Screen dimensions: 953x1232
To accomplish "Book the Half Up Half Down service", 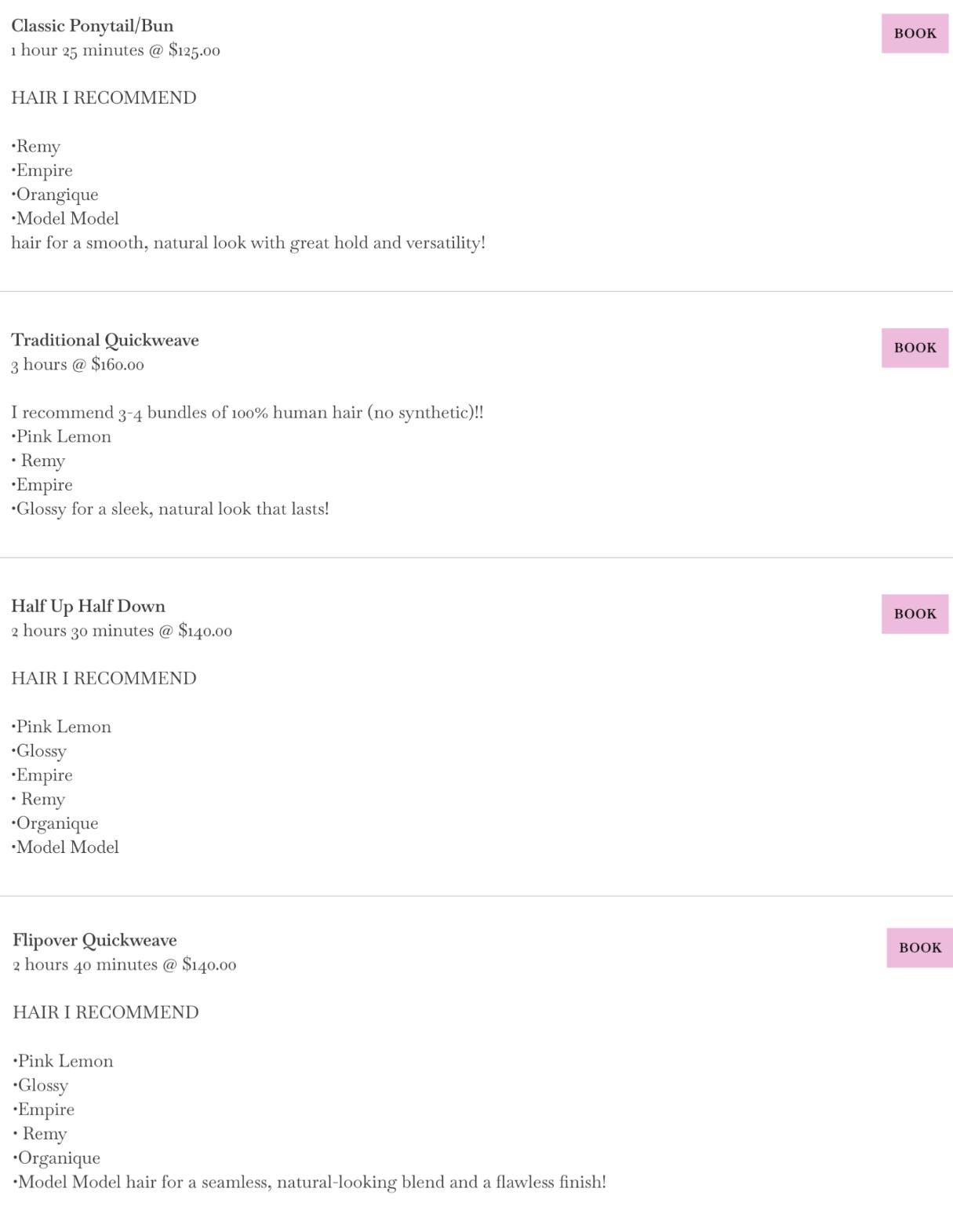I will click(915, 614).
